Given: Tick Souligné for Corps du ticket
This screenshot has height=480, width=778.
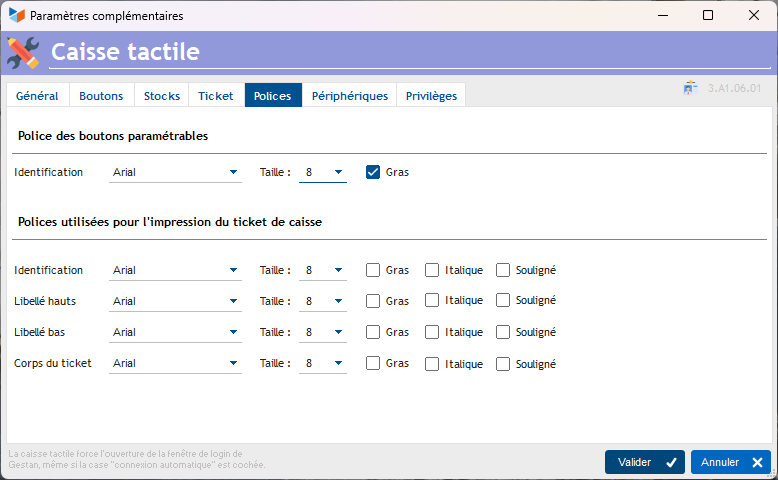Looking at the screenshot, I should 503,364.
